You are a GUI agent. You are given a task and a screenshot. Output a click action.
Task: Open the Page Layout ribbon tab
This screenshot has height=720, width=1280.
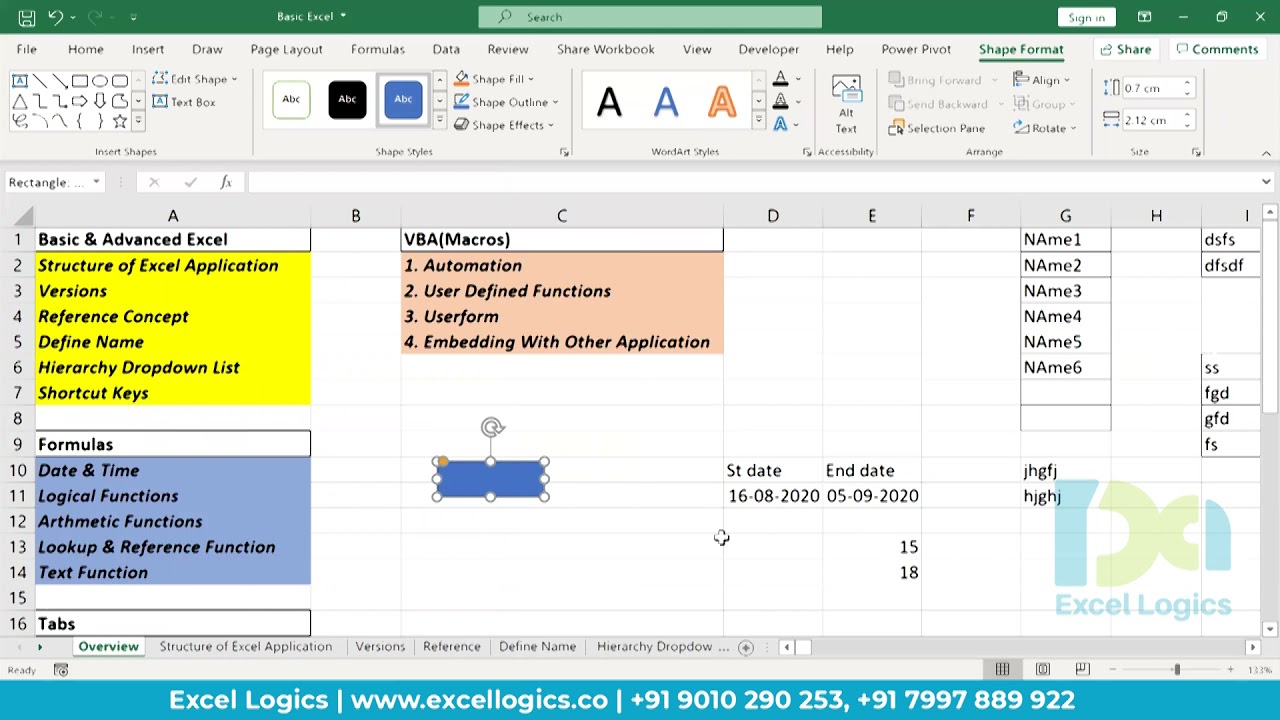tap(286, 49)
